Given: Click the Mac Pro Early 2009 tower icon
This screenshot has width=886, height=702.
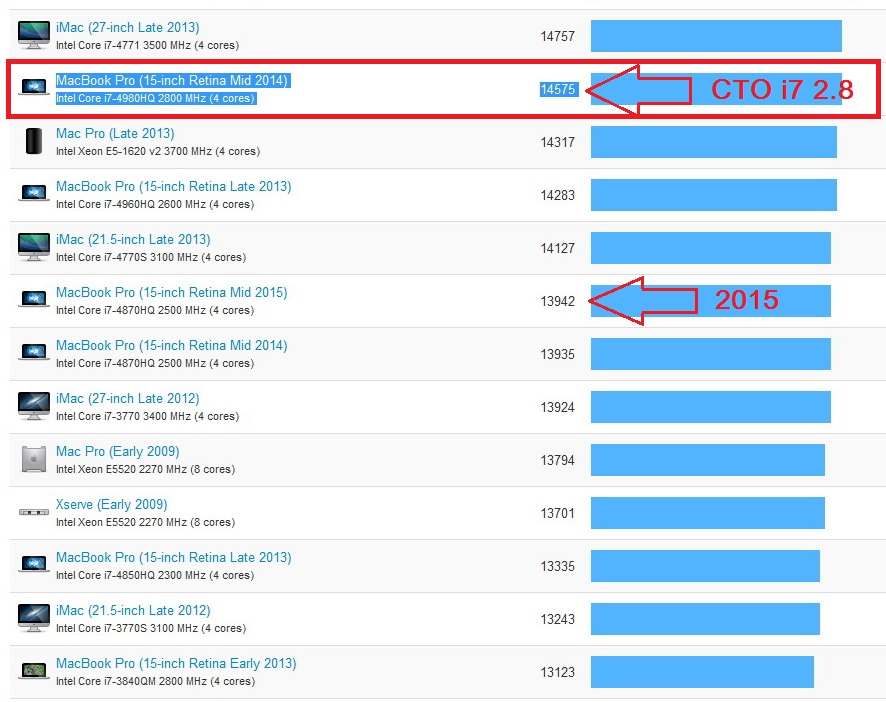Looking at the screenshot, I should click(34, 459).
